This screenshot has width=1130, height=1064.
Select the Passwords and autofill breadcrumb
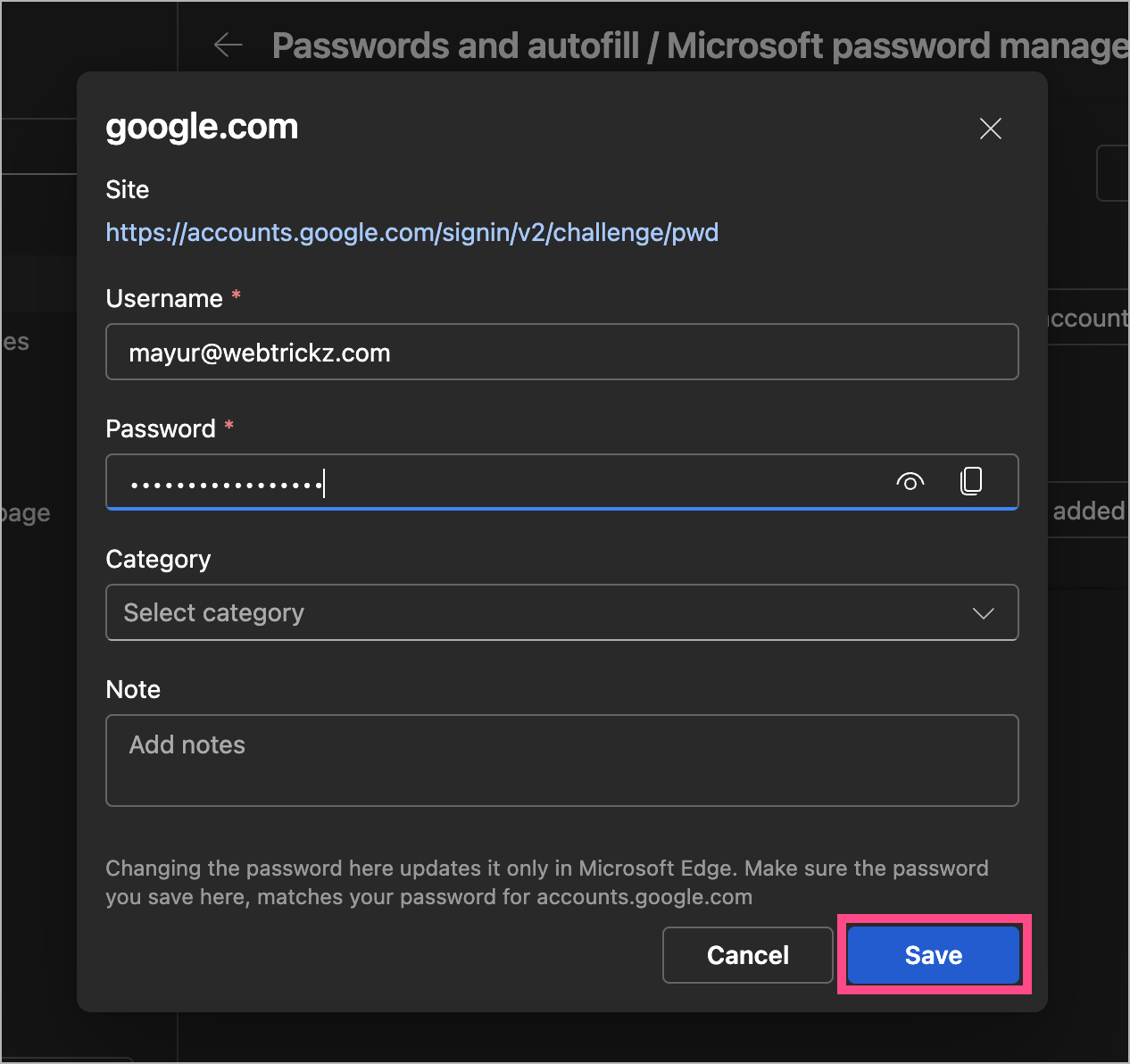(x=455, y=46)
